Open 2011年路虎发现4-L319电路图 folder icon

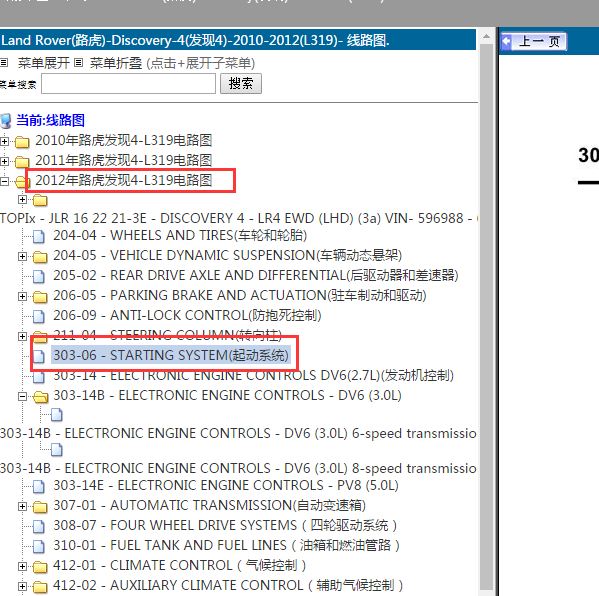click(x=22, y=162)
